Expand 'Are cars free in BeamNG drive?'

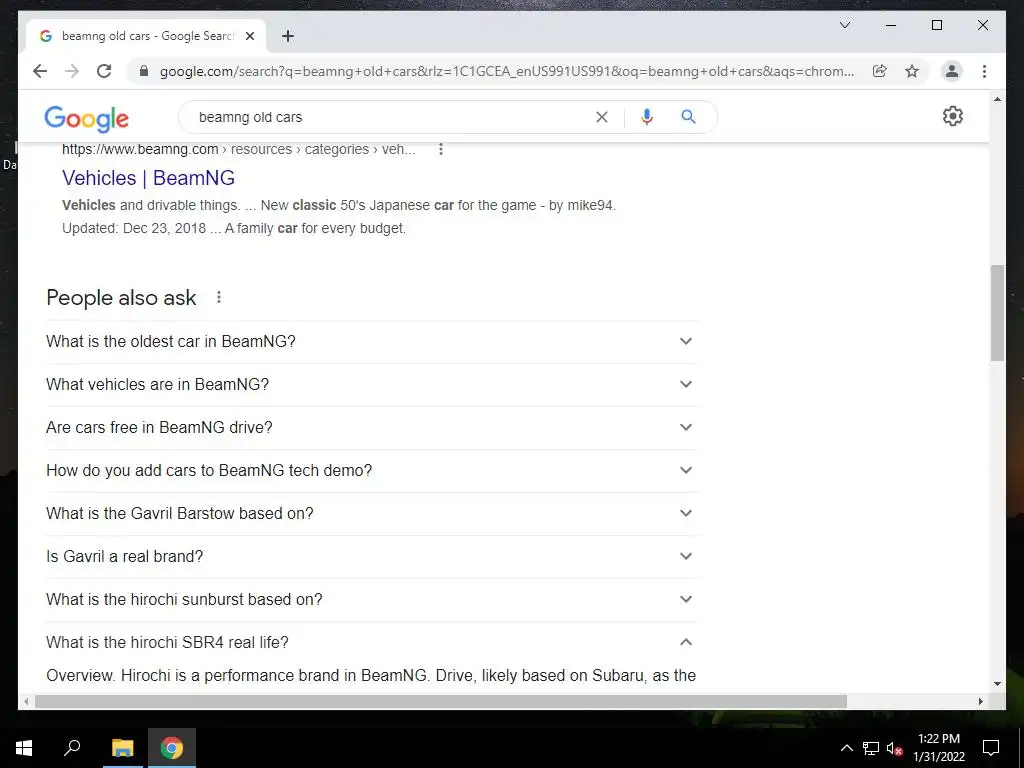pyautogui.click(x=370, y=428)
